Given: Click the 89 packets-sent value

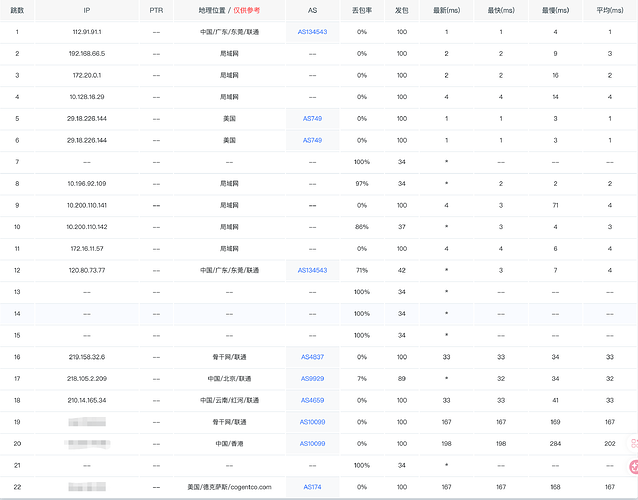Looking at the screenshot, I should [x=402, y=378].
